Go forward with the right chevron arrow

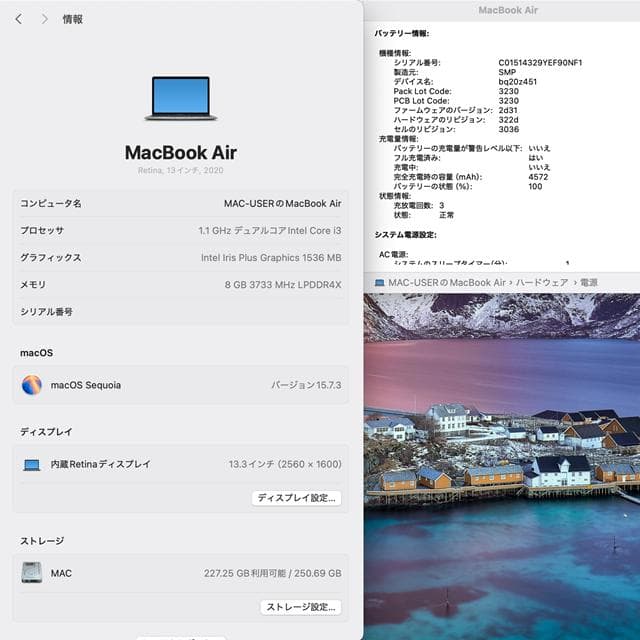click(44, 19)
